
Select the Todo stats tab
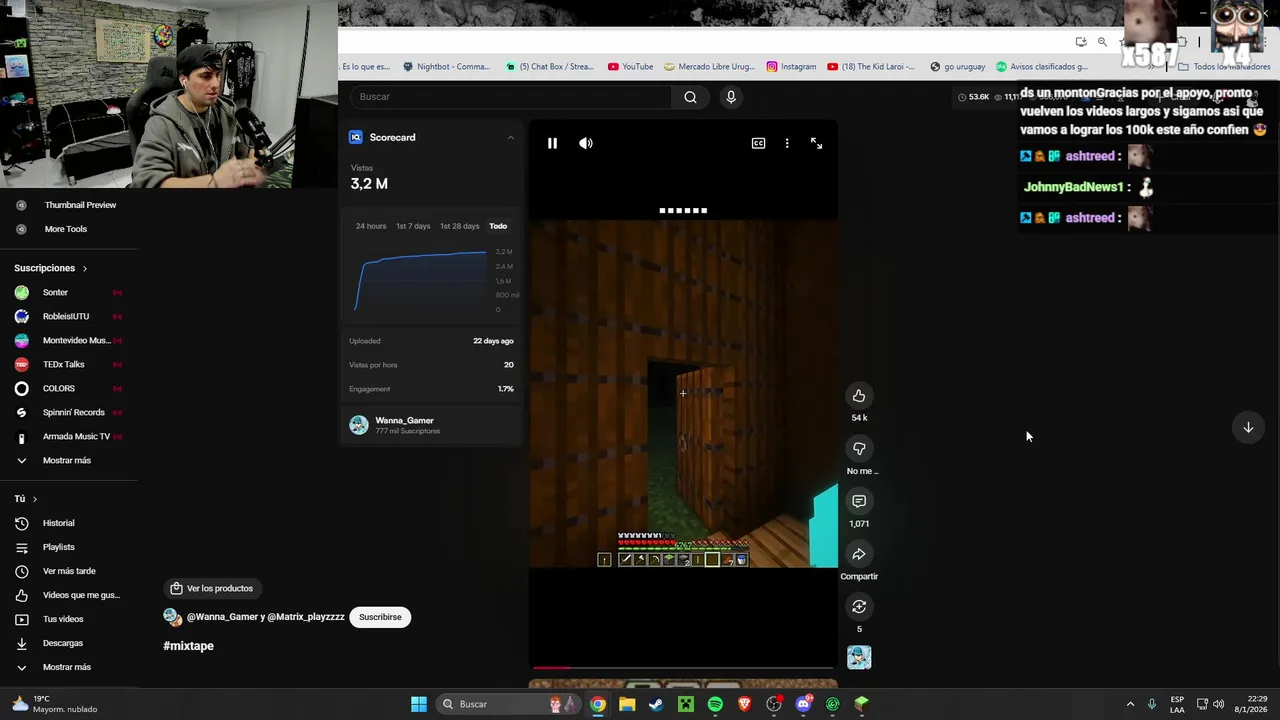coord(498,226)
